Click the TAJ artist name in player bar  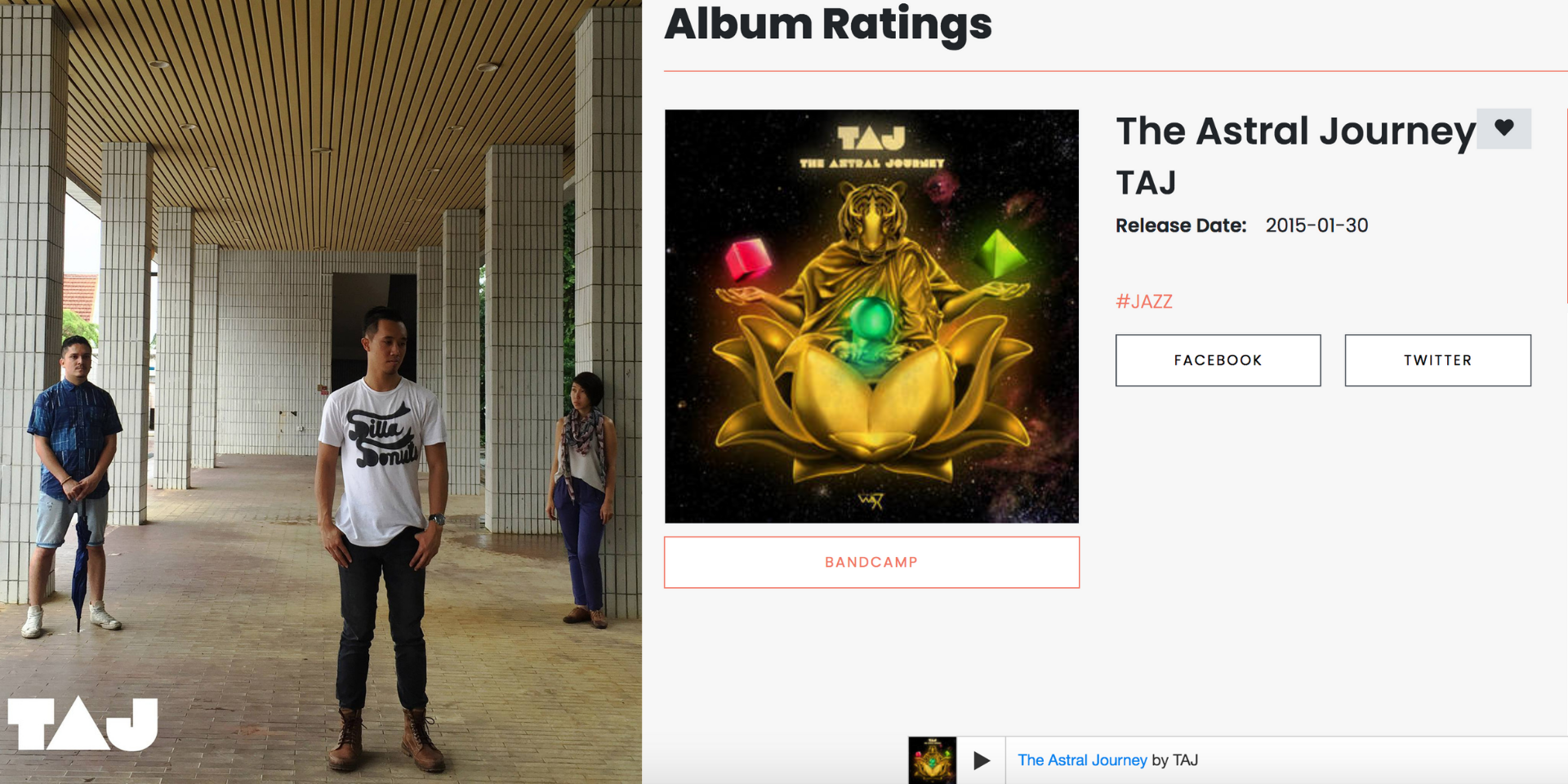(1186, 760)
